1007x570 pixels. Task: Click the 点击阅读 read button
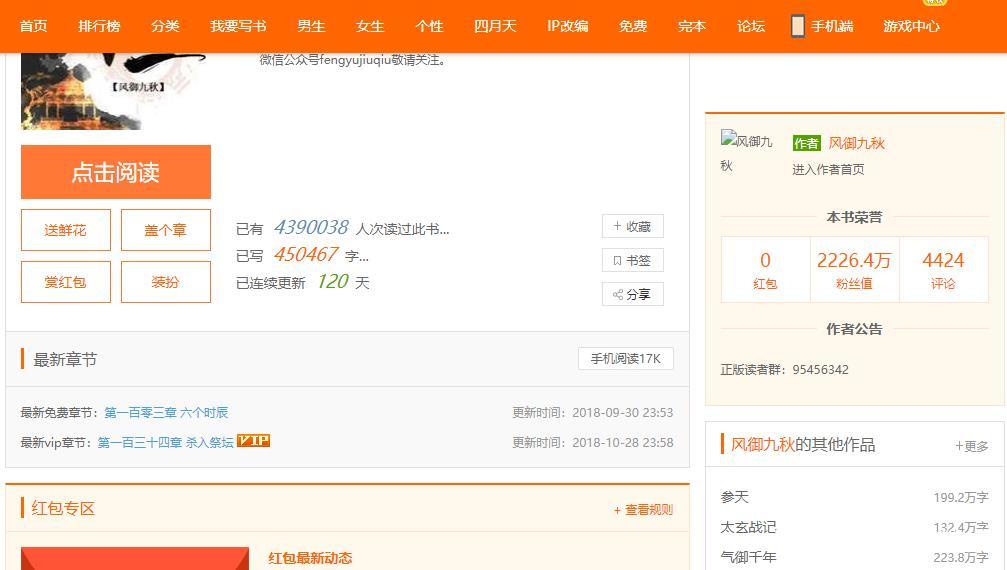116,172
